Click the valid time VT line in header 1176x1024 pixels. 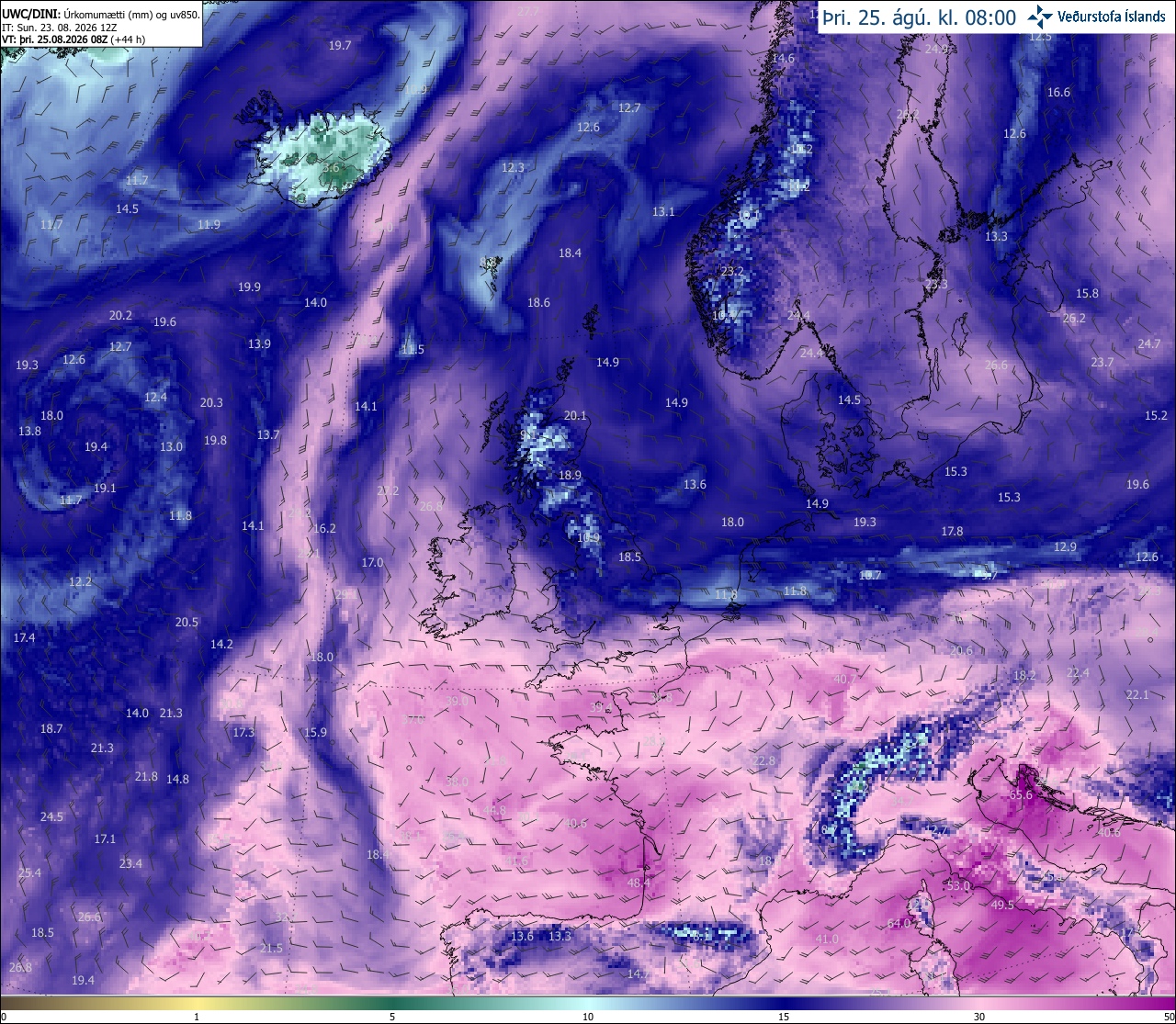coord(73,39)
